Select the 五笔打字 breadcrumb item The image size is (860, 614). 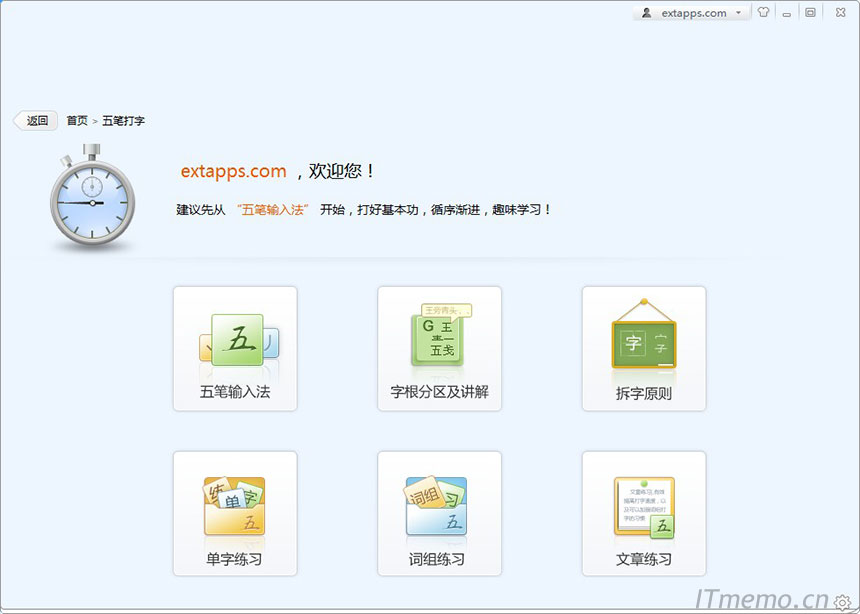pyautogui.click(x=122, y=120)
